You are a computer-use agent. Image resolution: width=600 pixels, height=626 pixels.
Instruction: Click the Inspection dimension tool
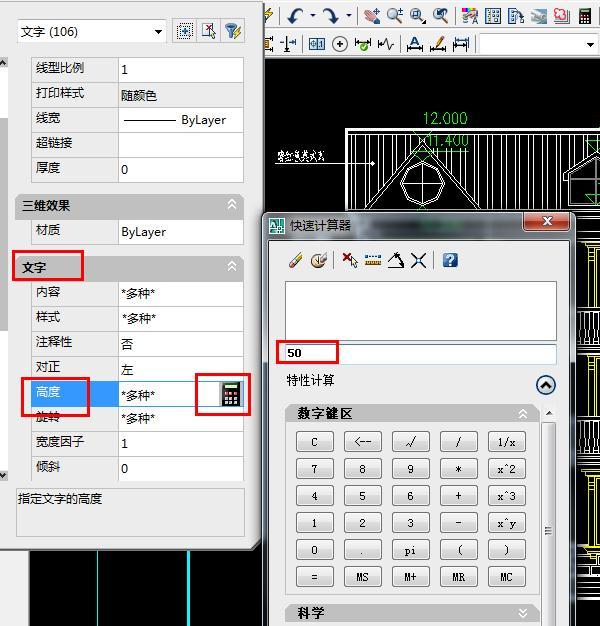click(362, 44)
